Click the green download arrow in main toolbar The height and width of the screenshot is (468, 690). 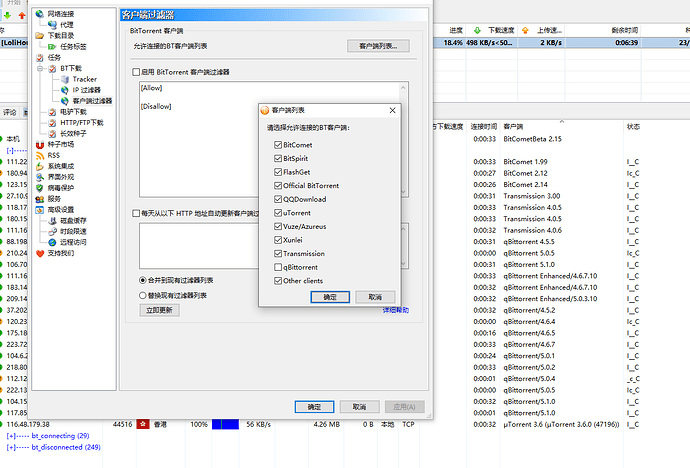point(7,15)
